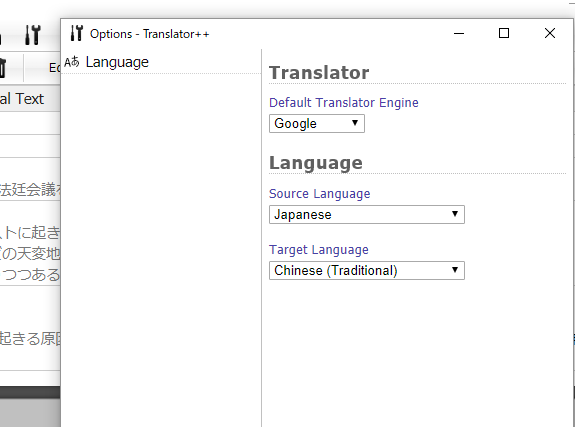The width and height of the screenshot is (575, 427).
Task: Click the Default Translator Engine label
Action: (x=344, y=103)
